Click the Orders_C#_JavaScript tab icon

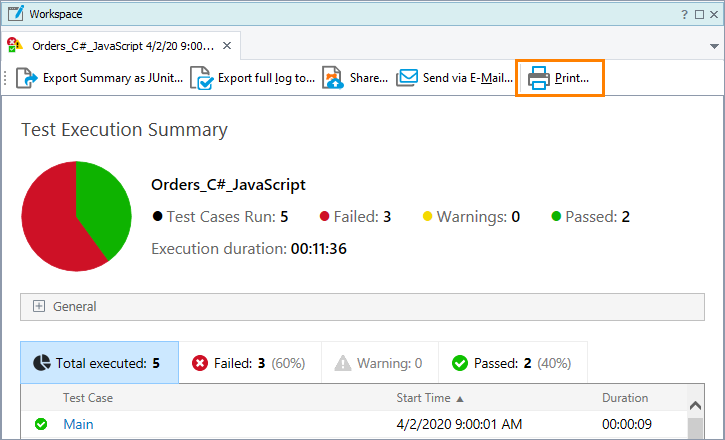15,46
